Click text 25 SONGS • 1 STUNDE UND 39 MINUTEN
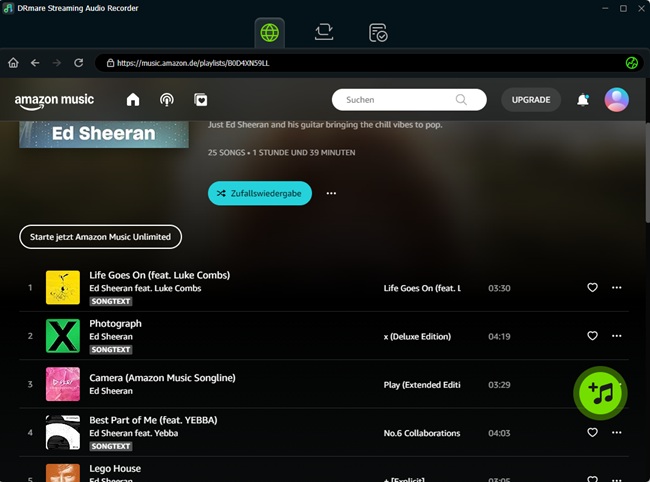 (x=281, y=153)
